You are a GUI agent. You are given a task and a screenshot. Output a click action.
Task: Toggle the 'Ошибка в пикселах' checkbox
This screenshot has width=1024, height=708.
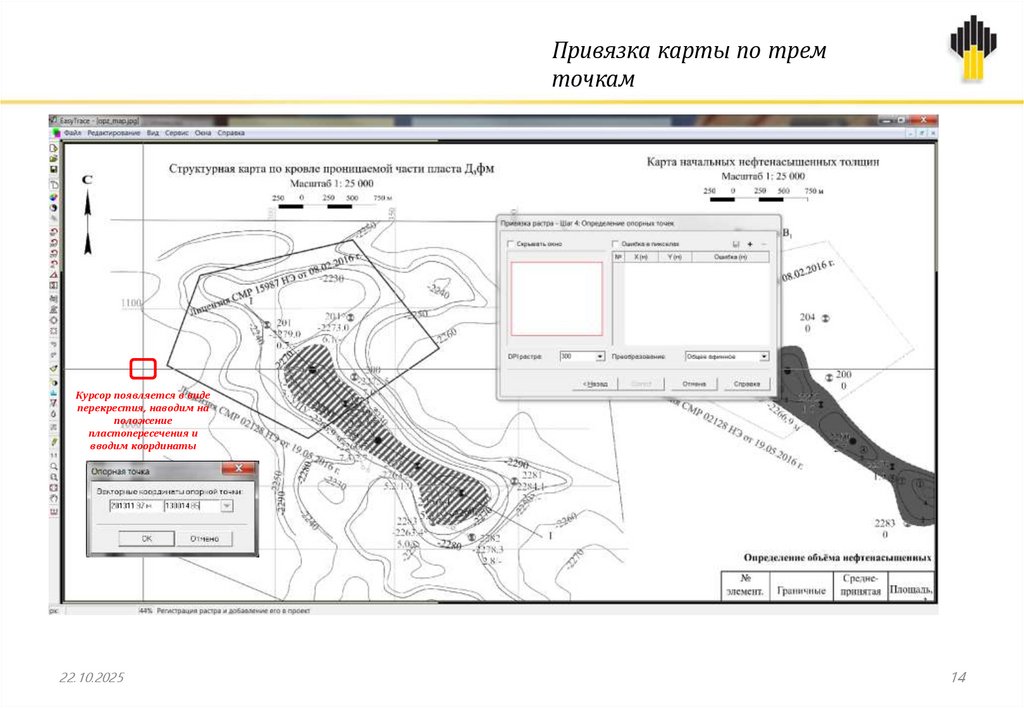615,244
